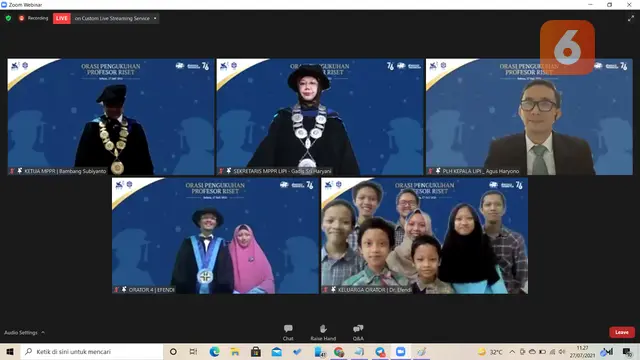The width and height of the screenshot is (640, 360).
Task: Click the network tray icon
Action: [x=552, y=351]
